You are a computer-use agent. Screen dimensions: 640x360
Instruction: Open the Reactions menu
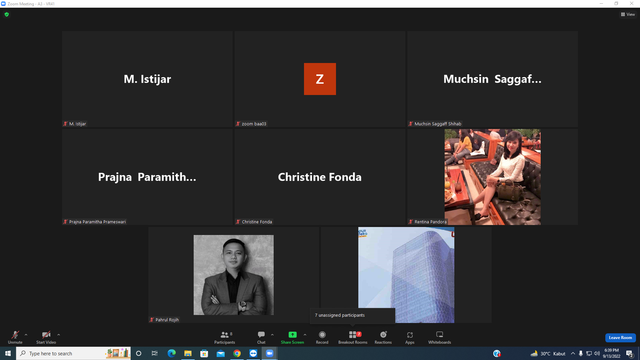383,337
